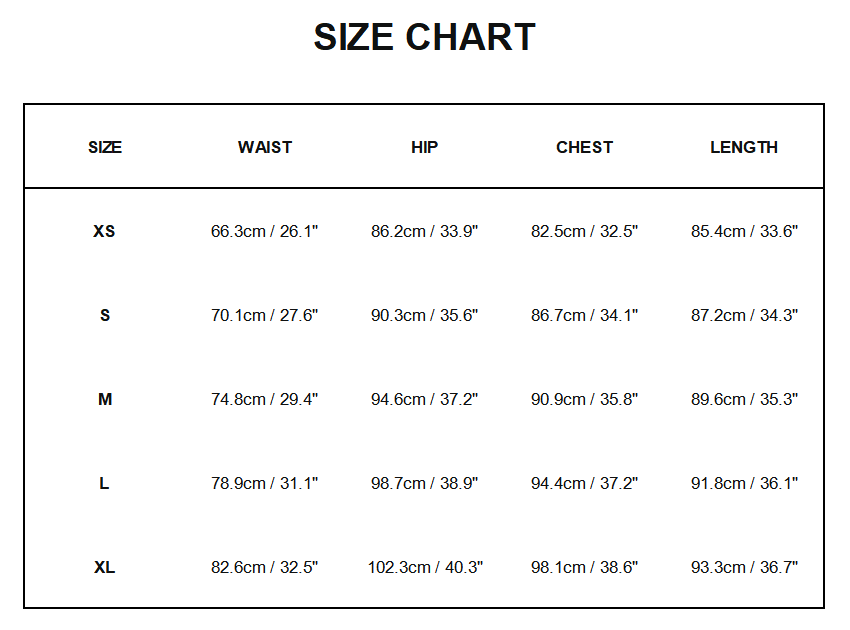Select L length value 91.8cm / 36.1"

pyautogui.click(x=744, y=483)
